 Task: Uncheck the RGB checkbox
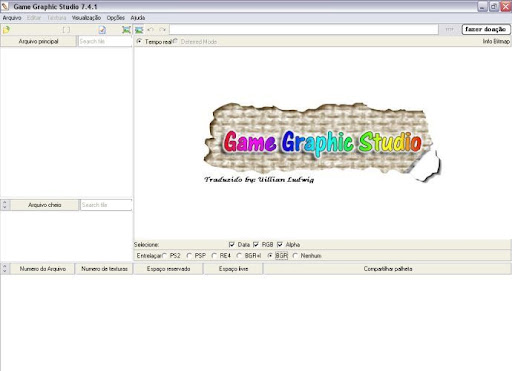click(256, 245)
